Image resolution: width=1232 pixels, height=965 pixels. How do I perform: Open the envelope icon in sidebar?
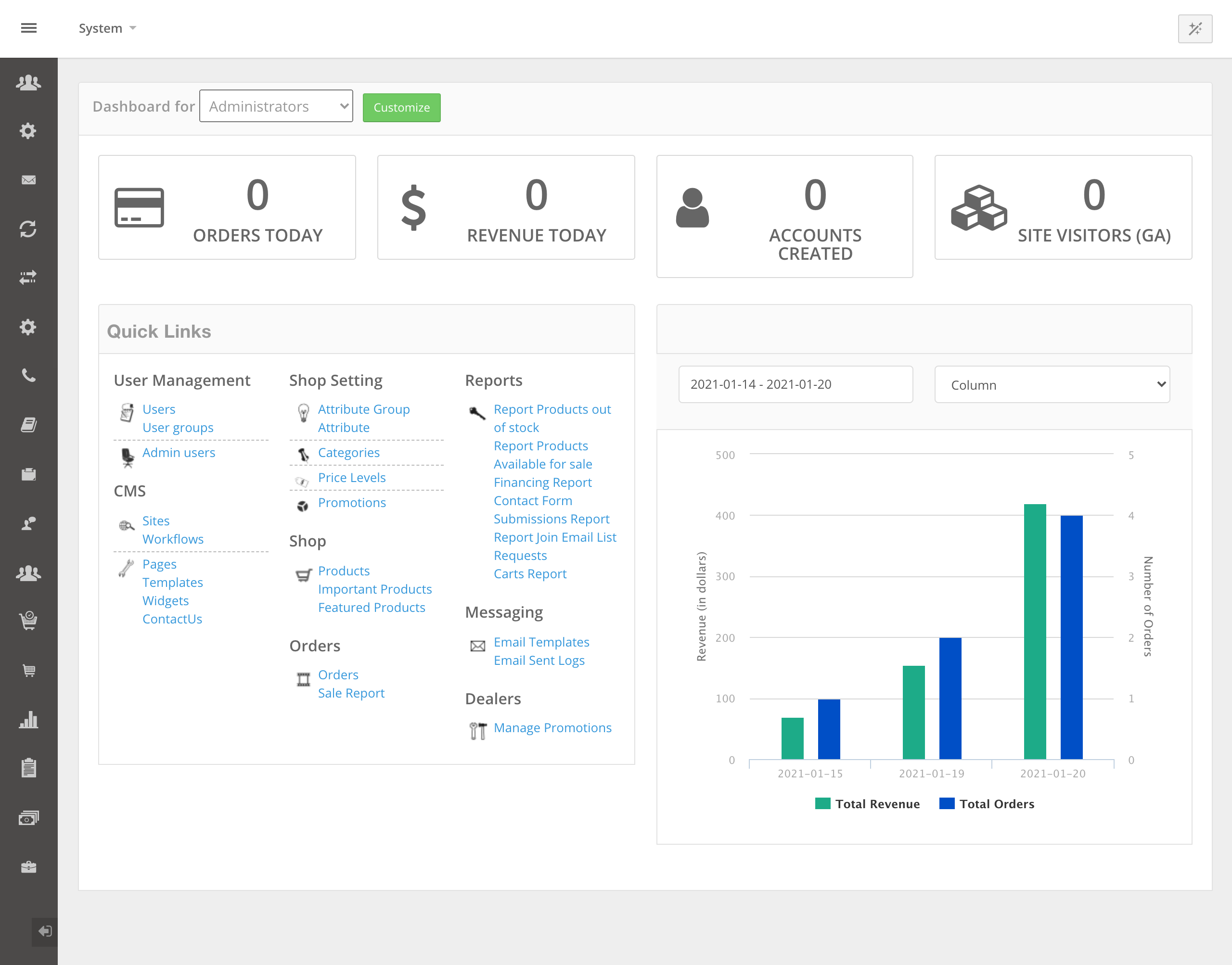click(x=29, y=180)
